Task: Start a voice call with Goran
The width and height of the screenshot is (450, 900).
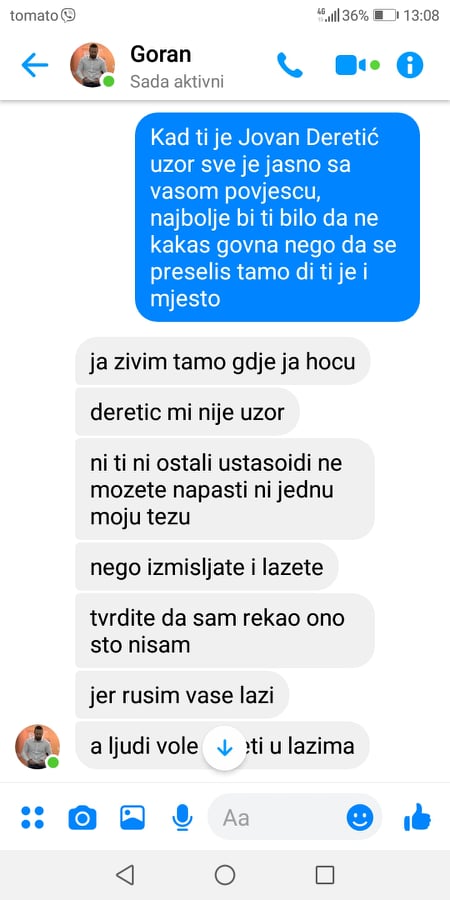Action: [290, 65]
